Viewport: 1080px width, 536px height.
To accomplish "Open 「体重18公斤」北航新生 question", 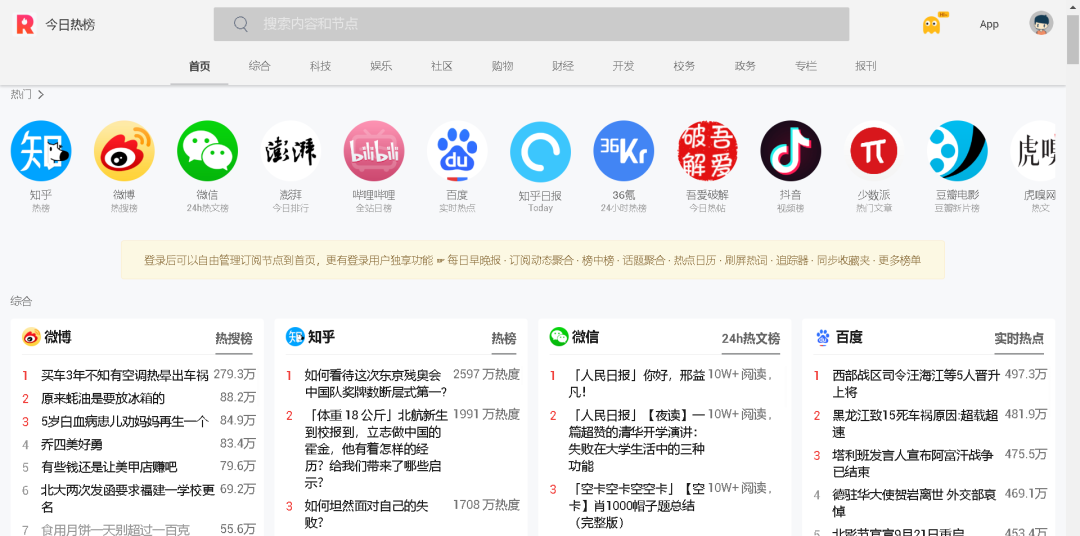I will [x=376, y=449].
